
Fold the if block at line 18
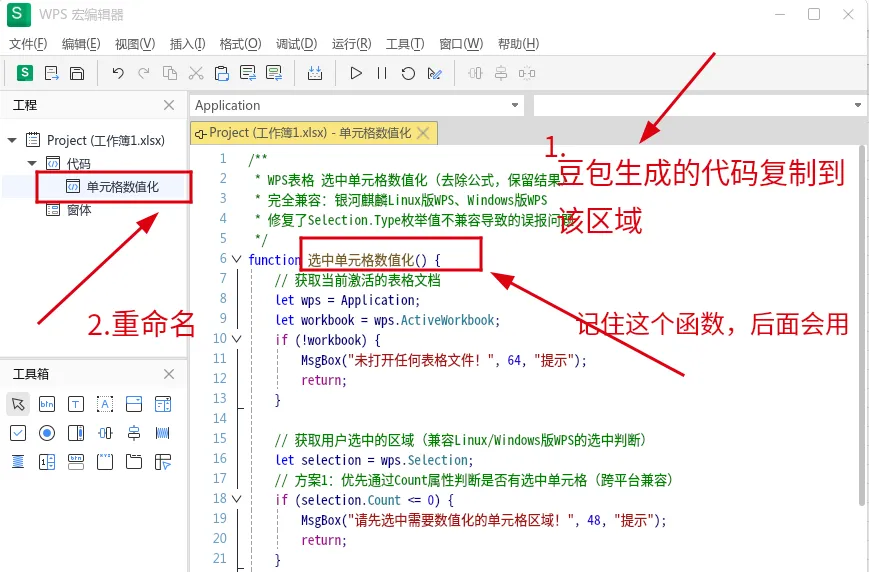pos(237,499)
